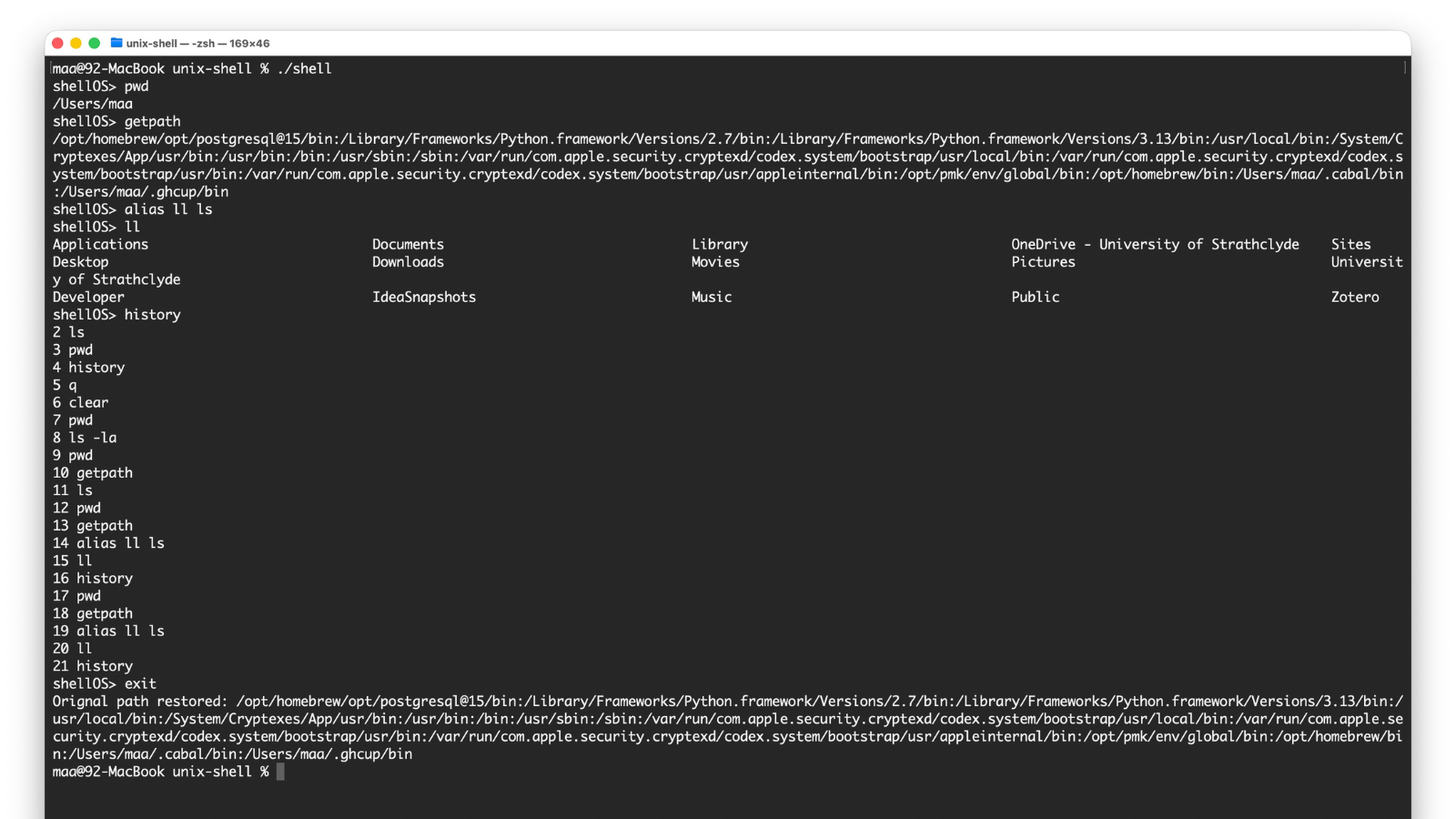Click the 'shellOS> history' command line
Screen dimensions: 1456x819
(x=116, y=314)
